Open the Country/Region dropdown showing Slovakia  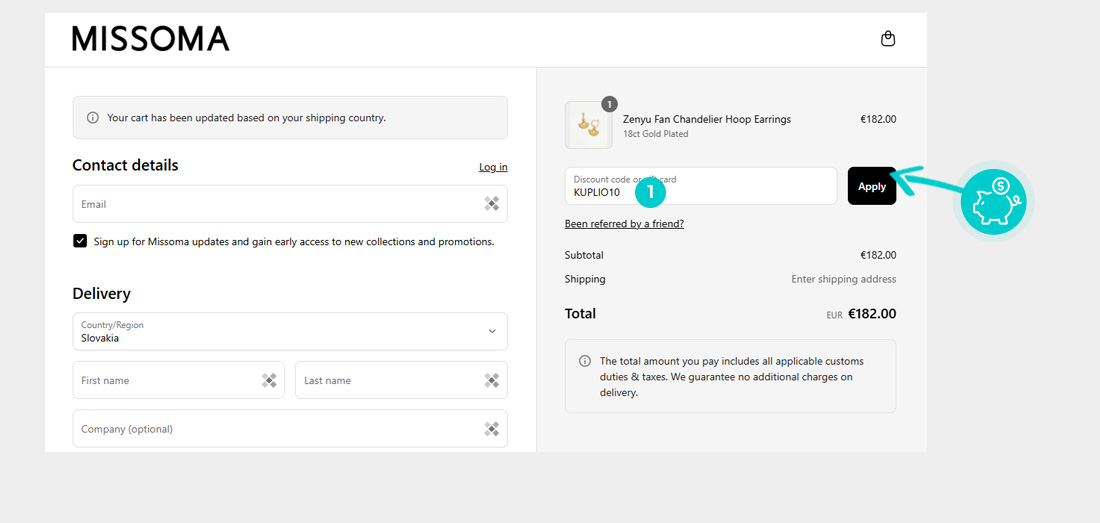(290, 331)
